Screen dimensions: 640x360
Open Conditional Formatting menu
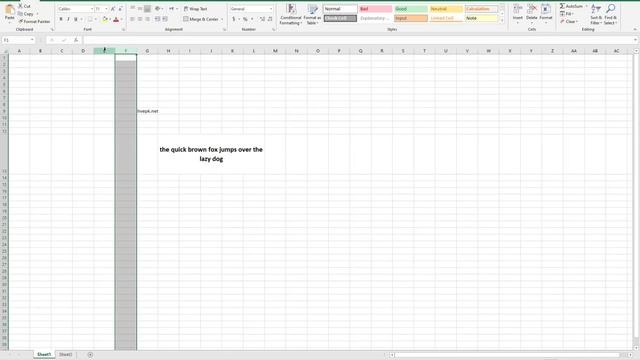291,14
